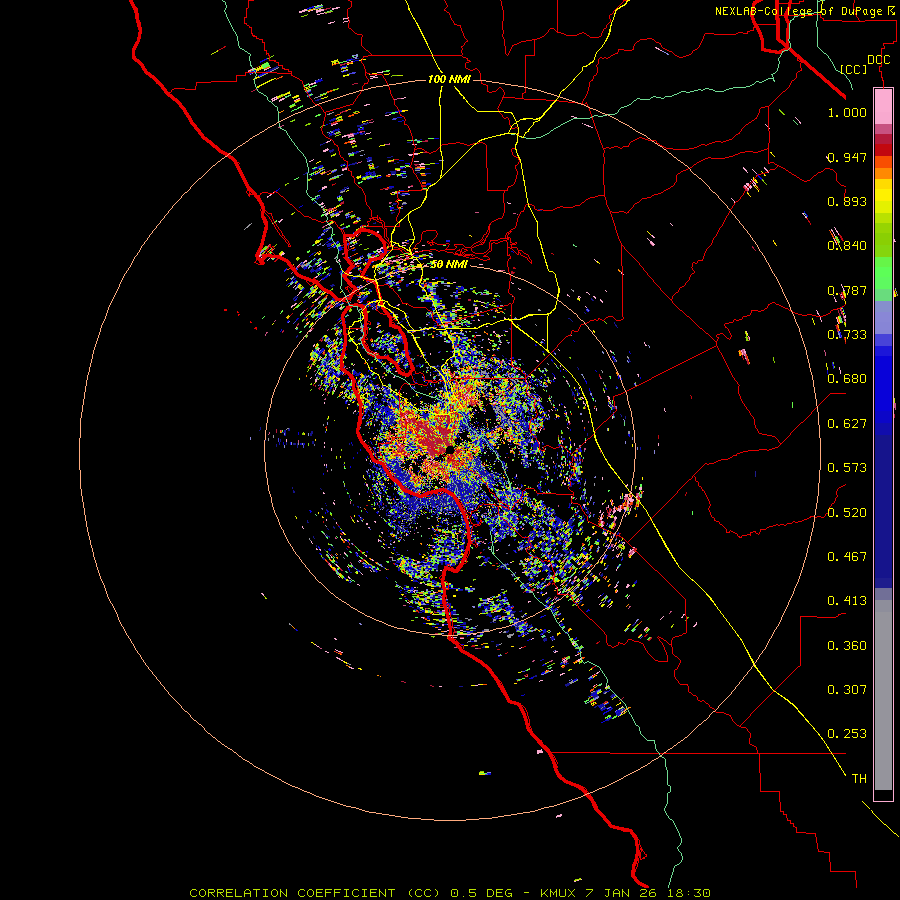
Task: Click the 0.413 legend value
Action: click(847, 601)
